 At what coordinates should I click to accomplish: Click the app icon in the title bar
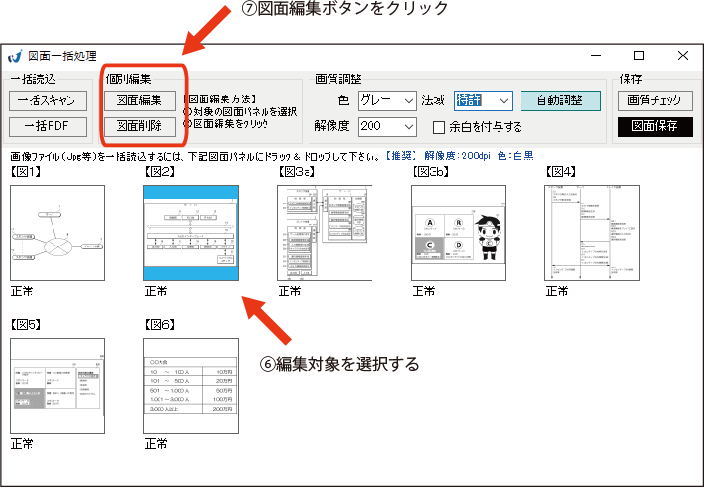coord(14,56)
